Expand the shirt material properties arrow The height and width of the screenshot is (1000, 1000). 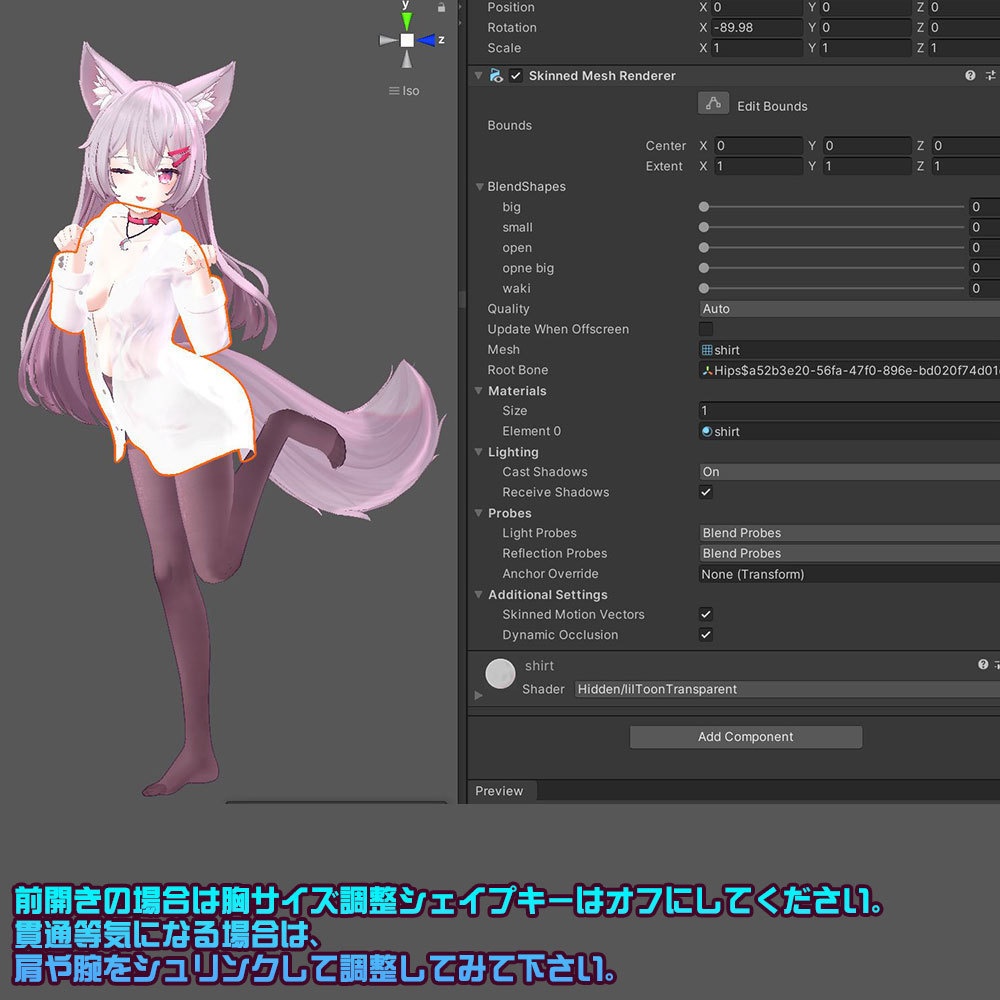tap(478, 695)
